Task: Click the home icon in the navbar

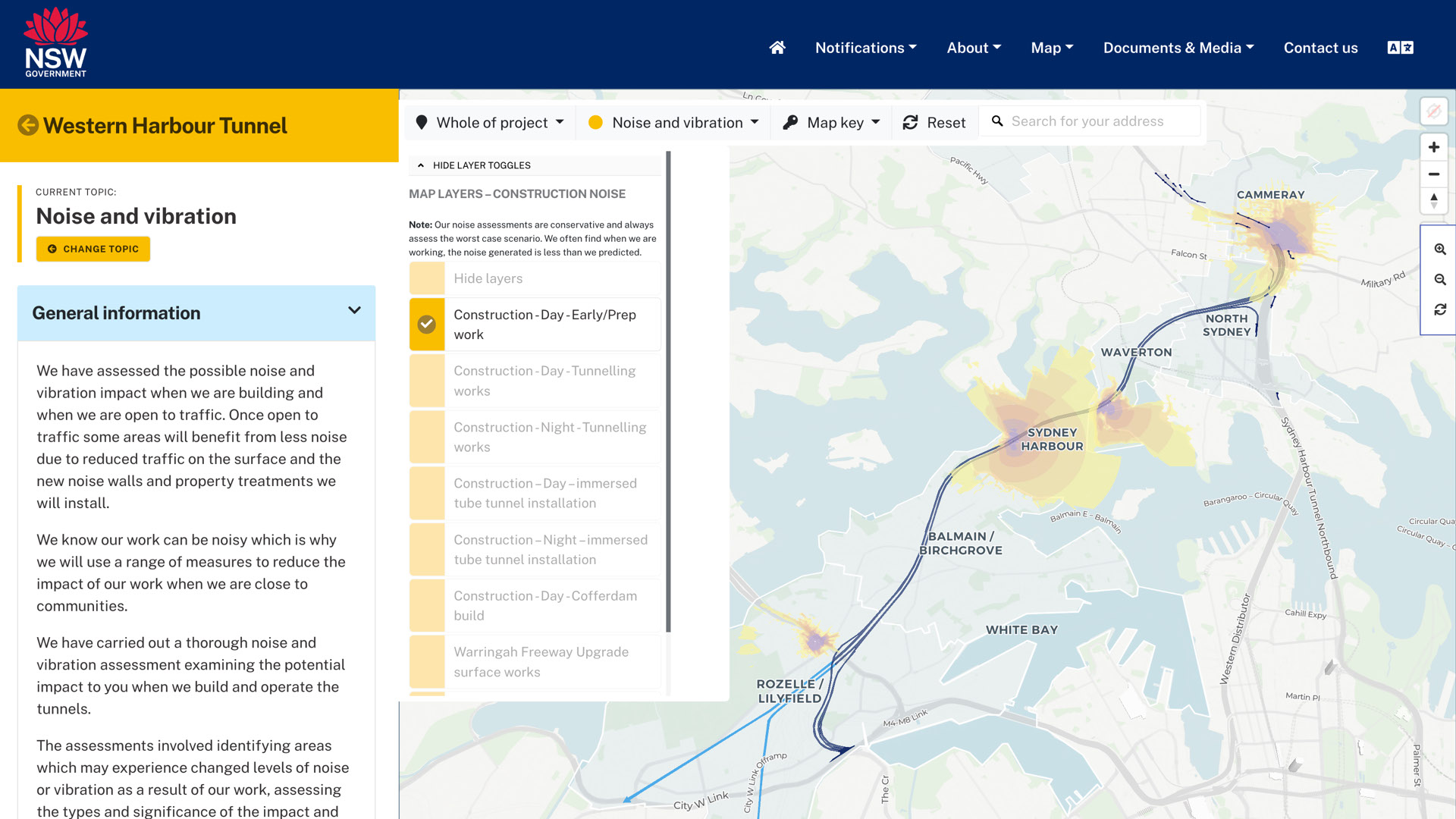Action: [777, 48]
